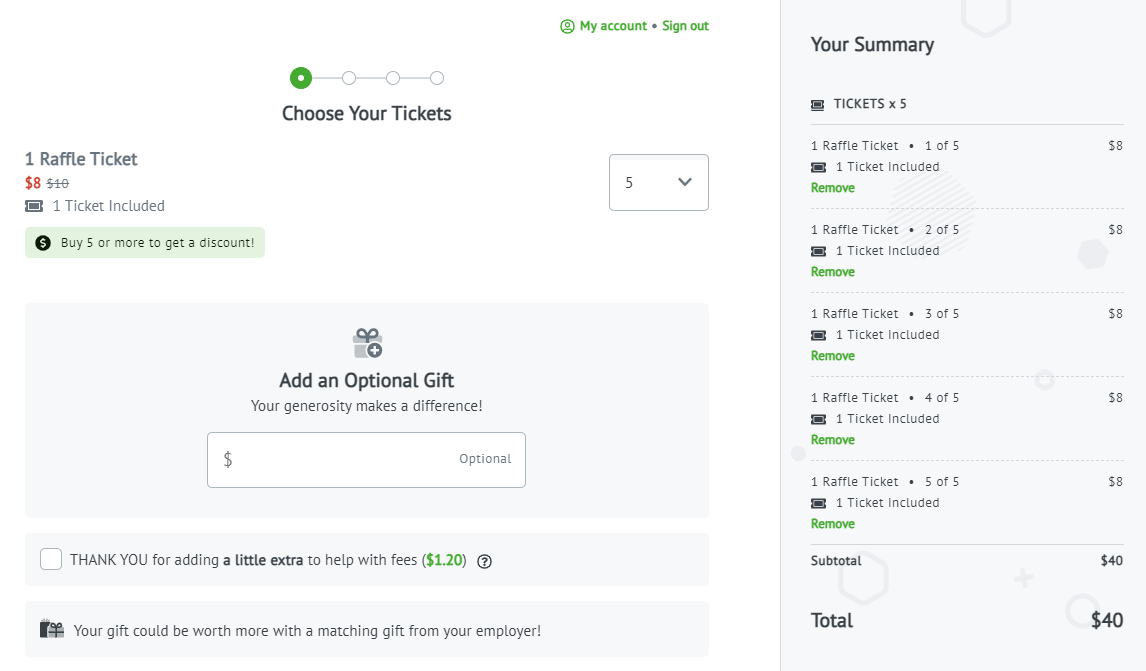Viewport: 1146px width, 671px height.
Task: Go to the second checkout step circle
Action: [x=349, y=78]
